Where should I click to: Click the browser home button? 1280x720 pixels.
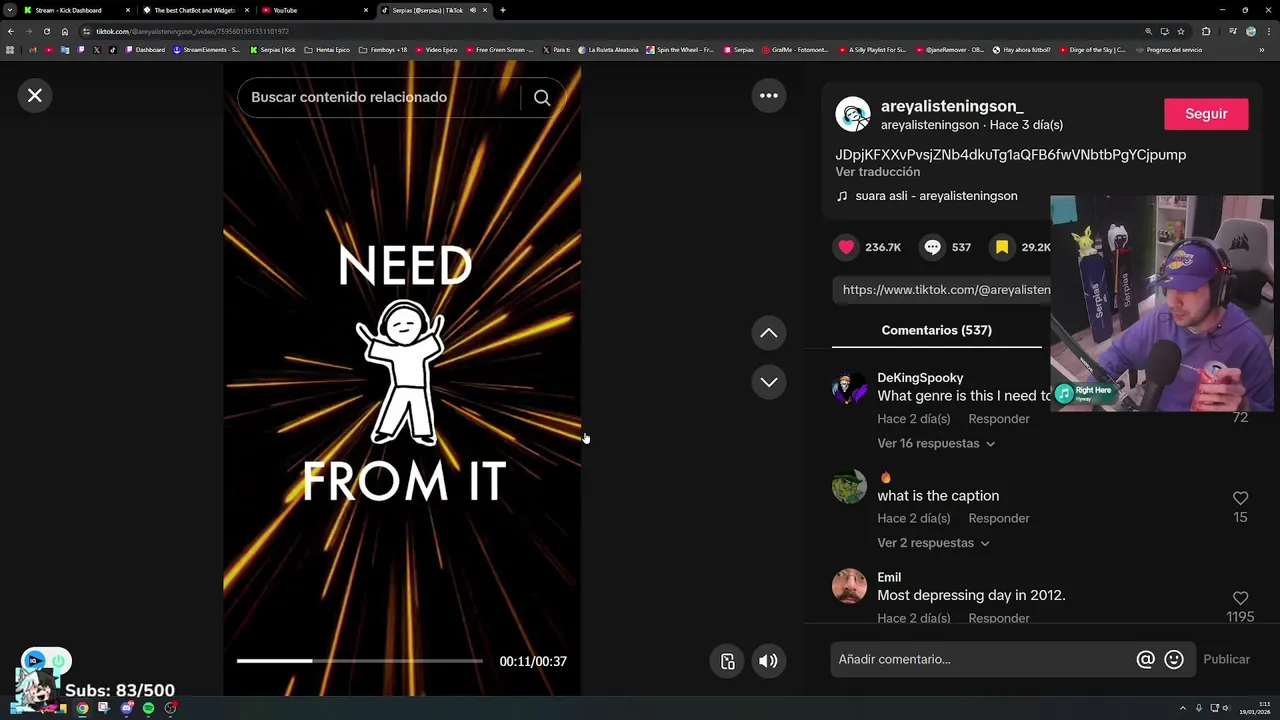(x=65, y=31)
